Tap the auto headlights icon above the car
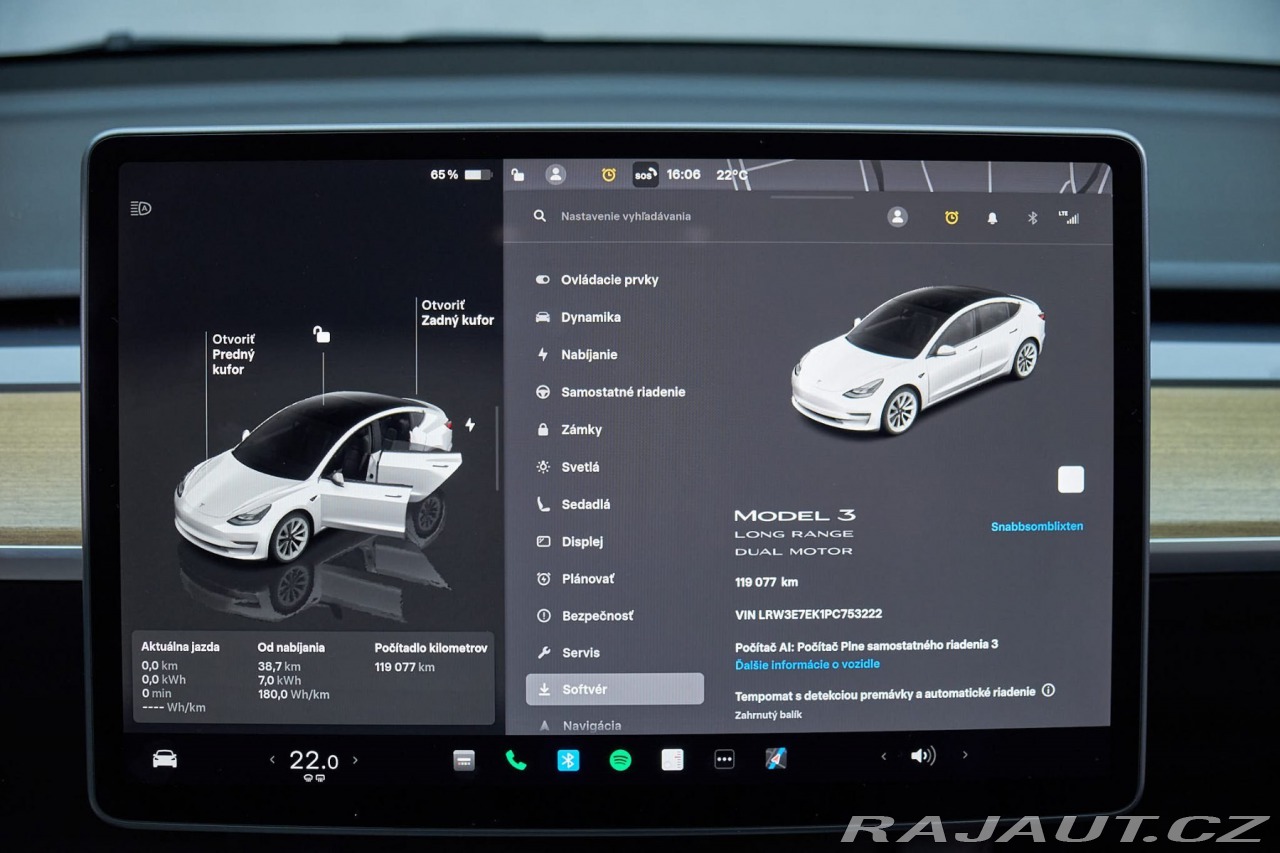Viewport: 1280px width, 853px height. 141,208
